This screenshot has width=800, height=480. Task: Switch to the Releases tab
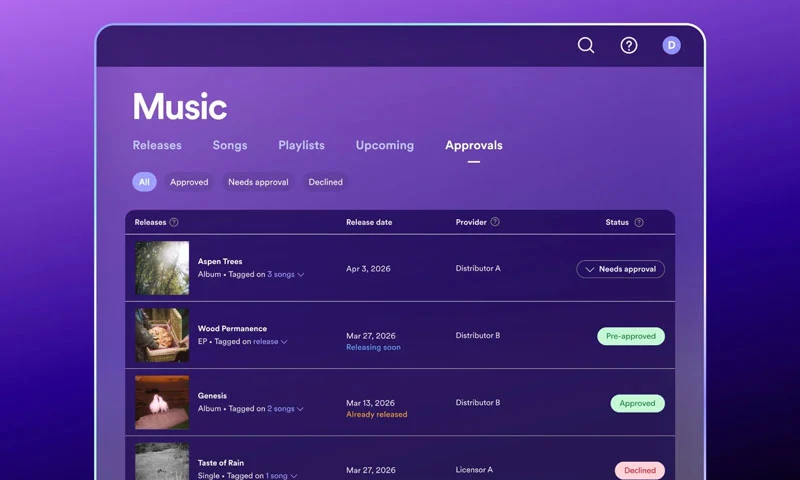pyautogui.click(x=157, y=145)
